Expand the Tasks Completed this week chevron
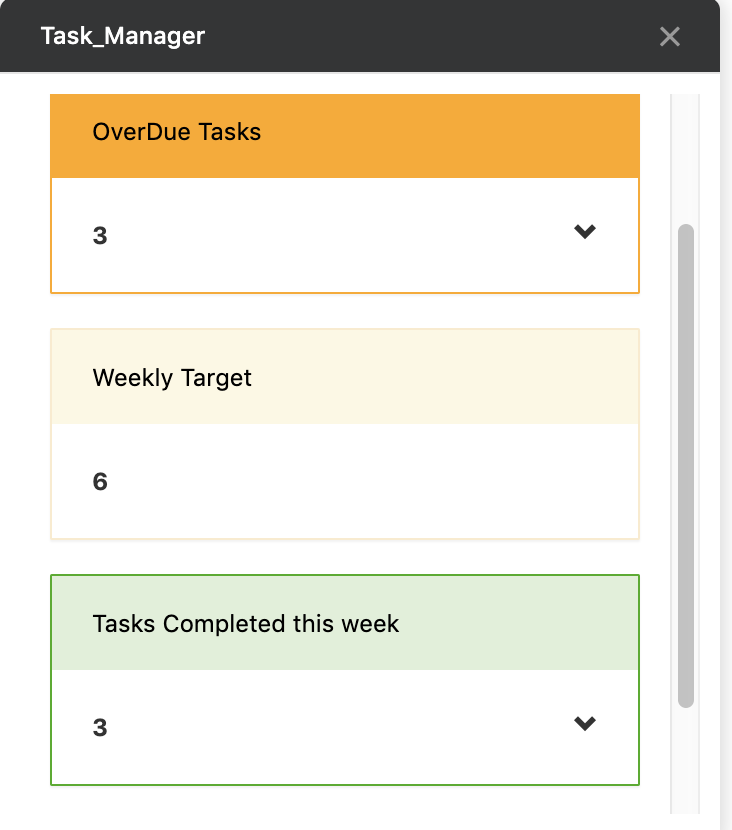 586,725
